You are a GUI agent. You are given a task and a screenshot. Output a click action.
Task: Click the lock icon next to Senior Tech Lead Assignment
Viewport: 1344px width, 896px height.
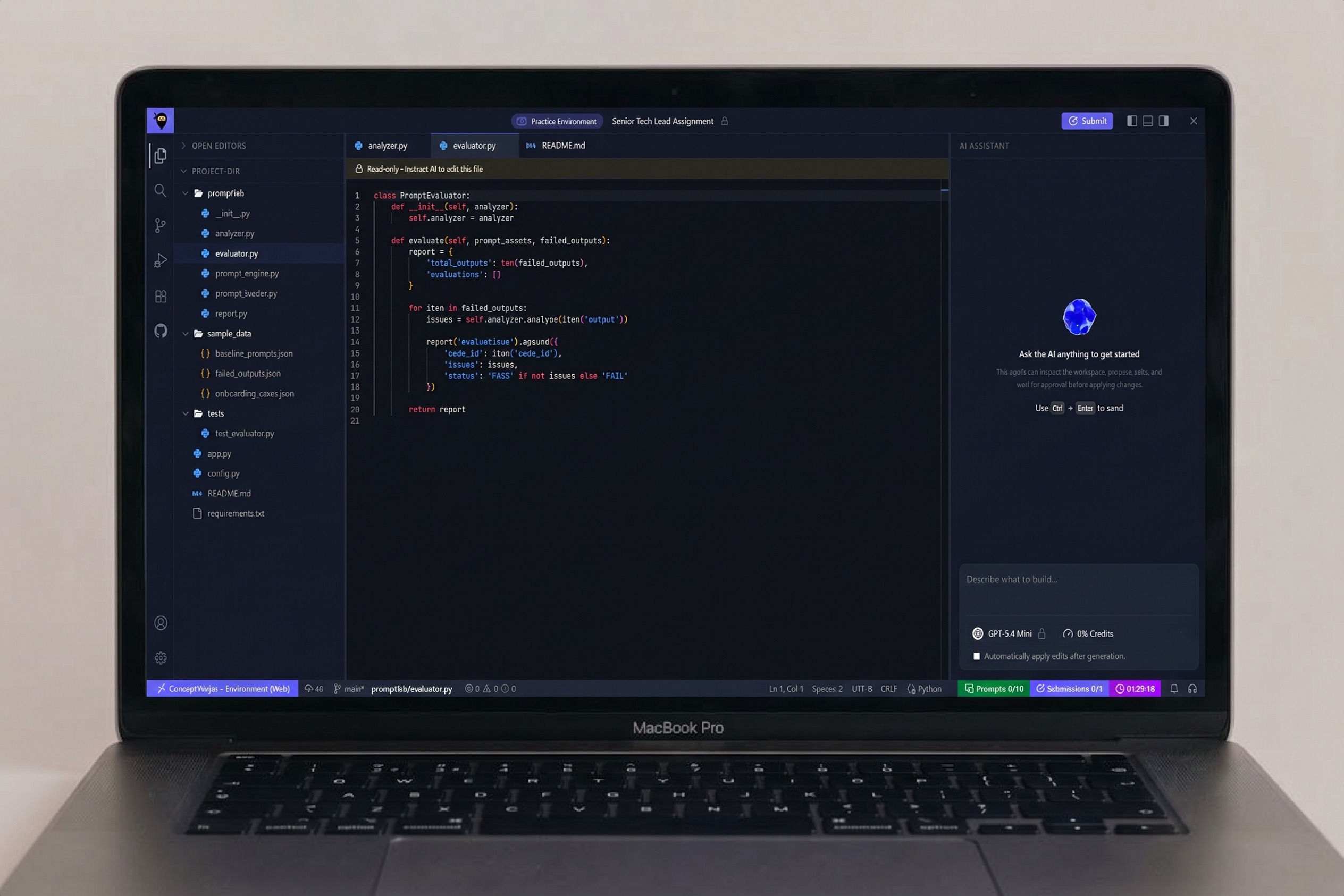click(x=724, y=121)
